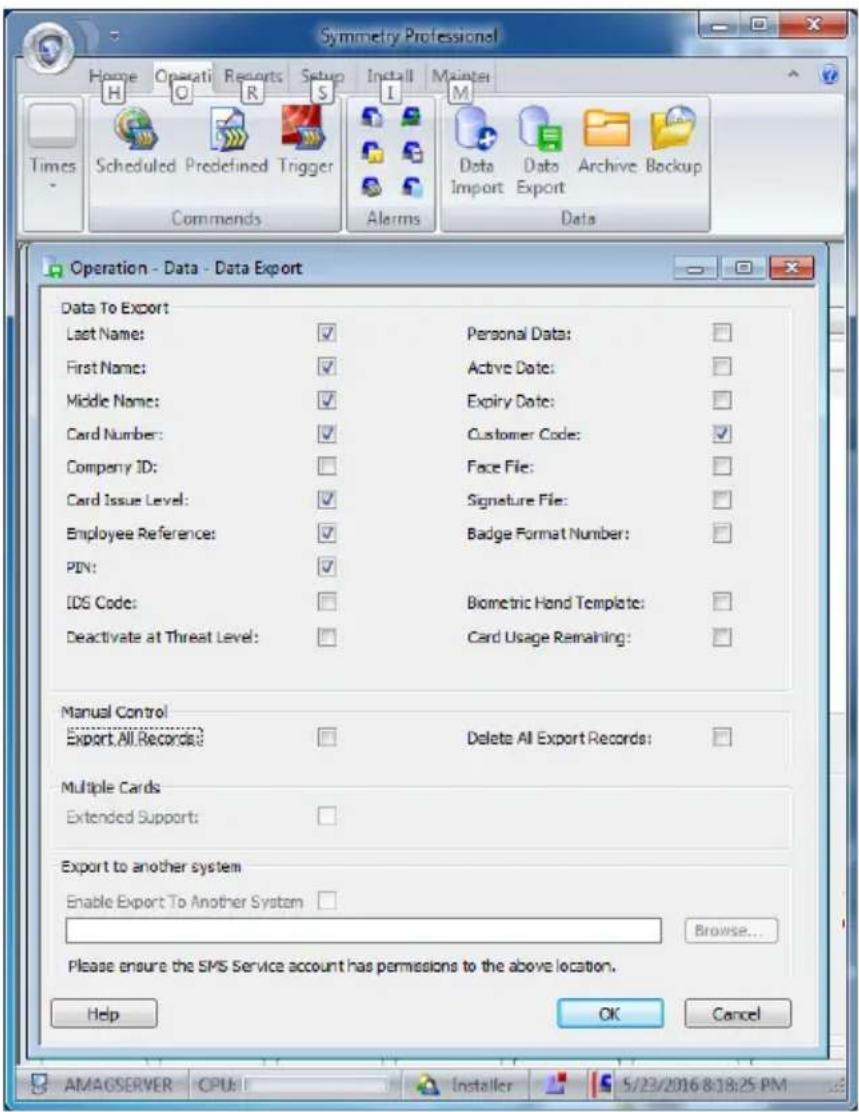Uncheck the Last Name checkbox

(326, 333)
